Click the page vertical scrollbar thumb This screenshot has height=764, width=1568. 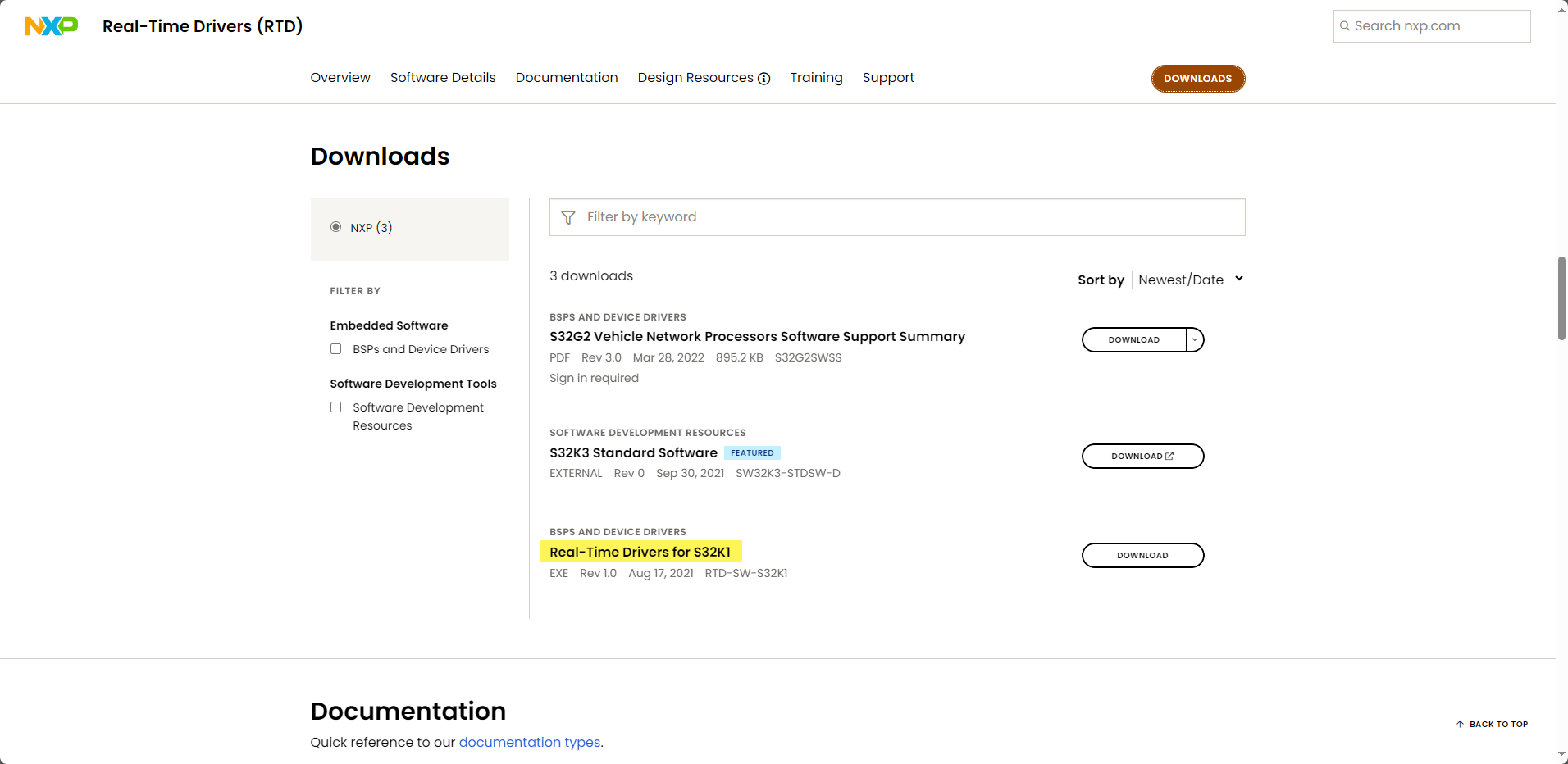point(1561,298)
